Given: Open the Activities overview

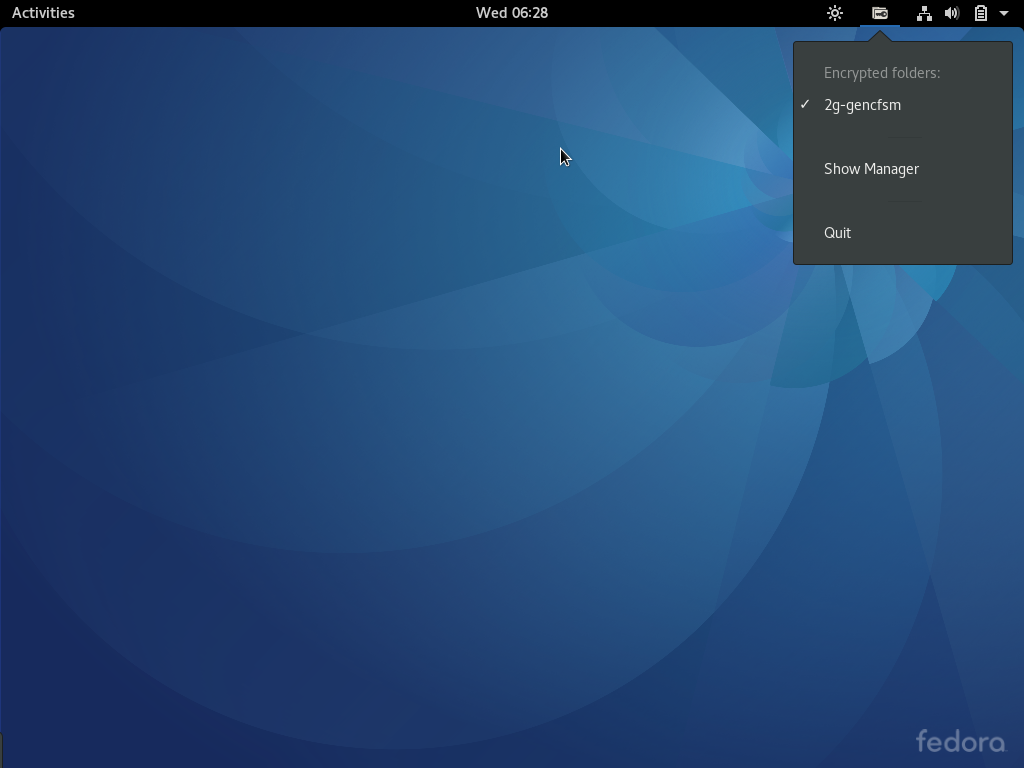Looking at the screenshot, I should tap(43, 13).
